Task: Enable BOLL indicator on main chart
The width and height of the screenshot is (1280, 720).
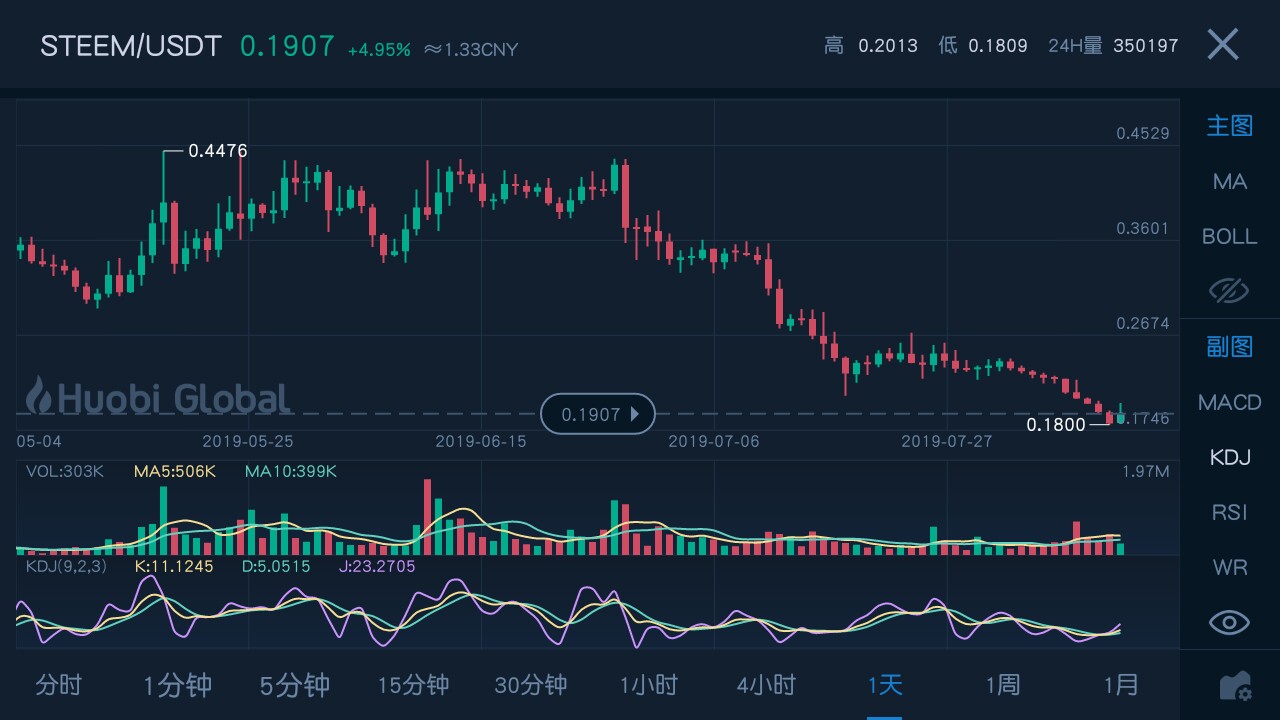Action: pos(1229,237)
